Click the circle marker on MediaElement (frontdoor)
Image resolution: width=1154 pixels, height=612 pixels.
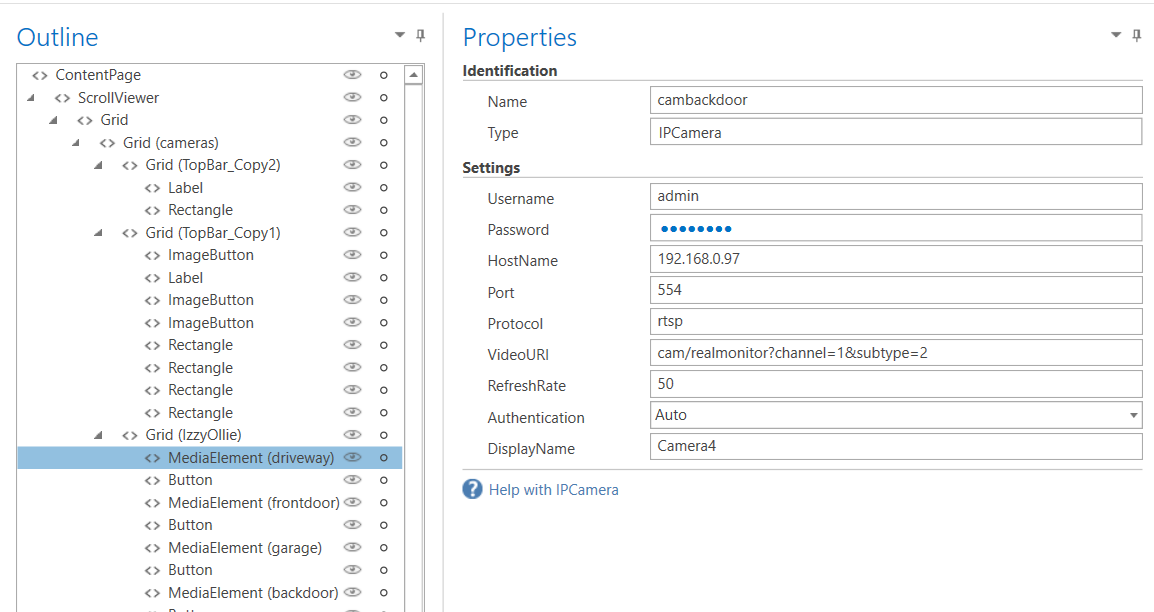[x=383, y=502]
